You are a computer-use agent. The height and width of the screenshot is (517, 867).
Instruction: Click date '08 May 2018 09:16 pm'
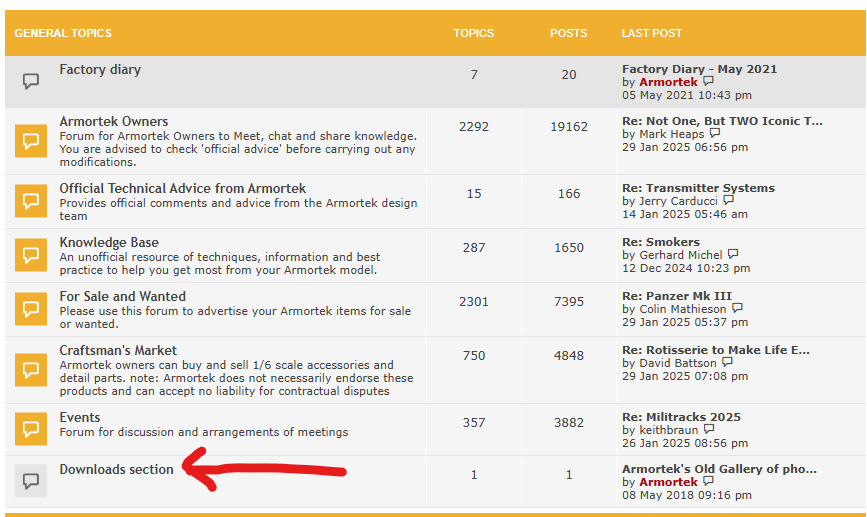(x=687, y=495)
